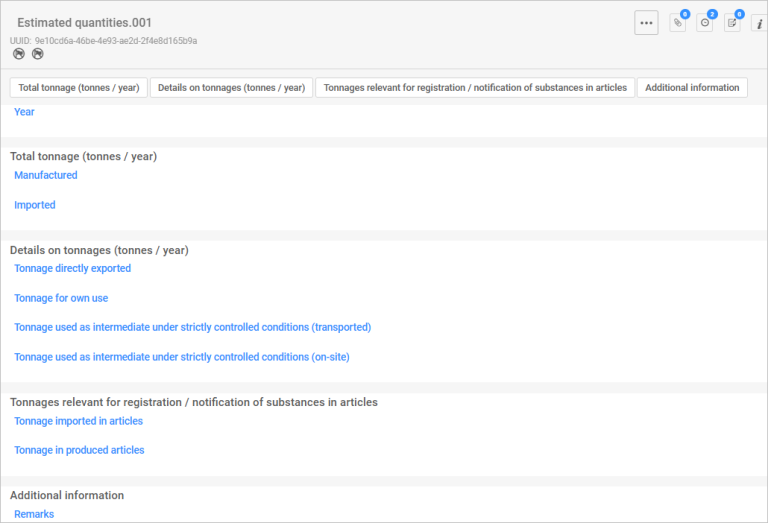Click the second flag icon under UUID

click(x=38, y=54)
